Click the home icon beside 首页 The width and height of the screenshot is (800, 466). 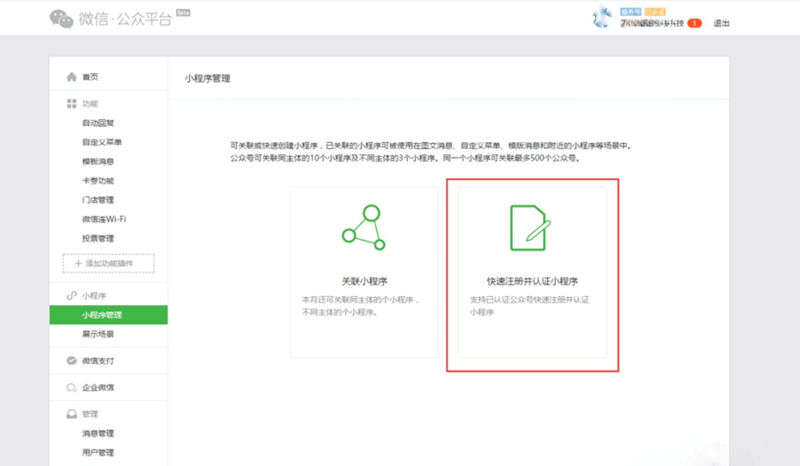click(71, 77)
